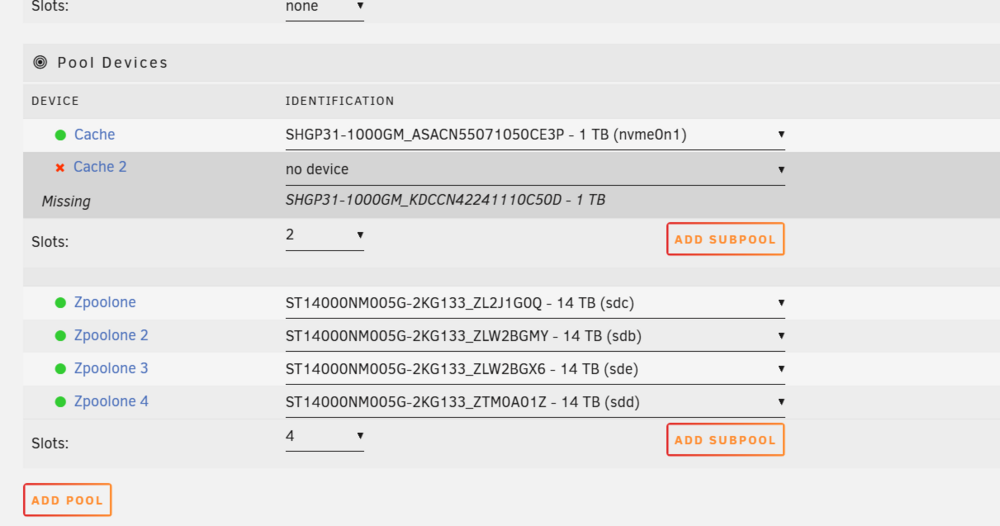Click the Pool Devices section heading
Image resolution: width=1000 pixels, height=526 pixels.
(112, 62)
